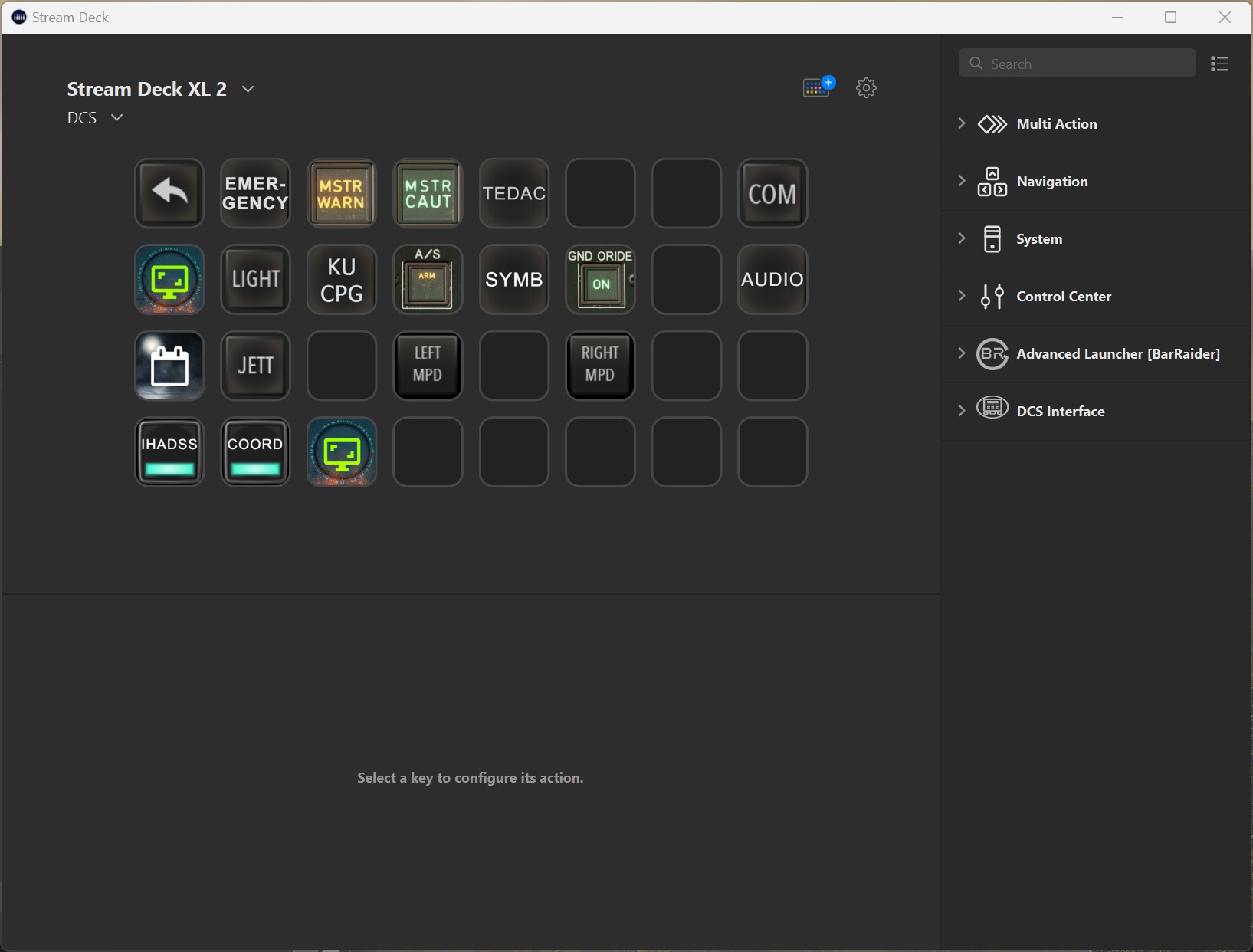Click the AUDIO key

(x=772, y=280)
